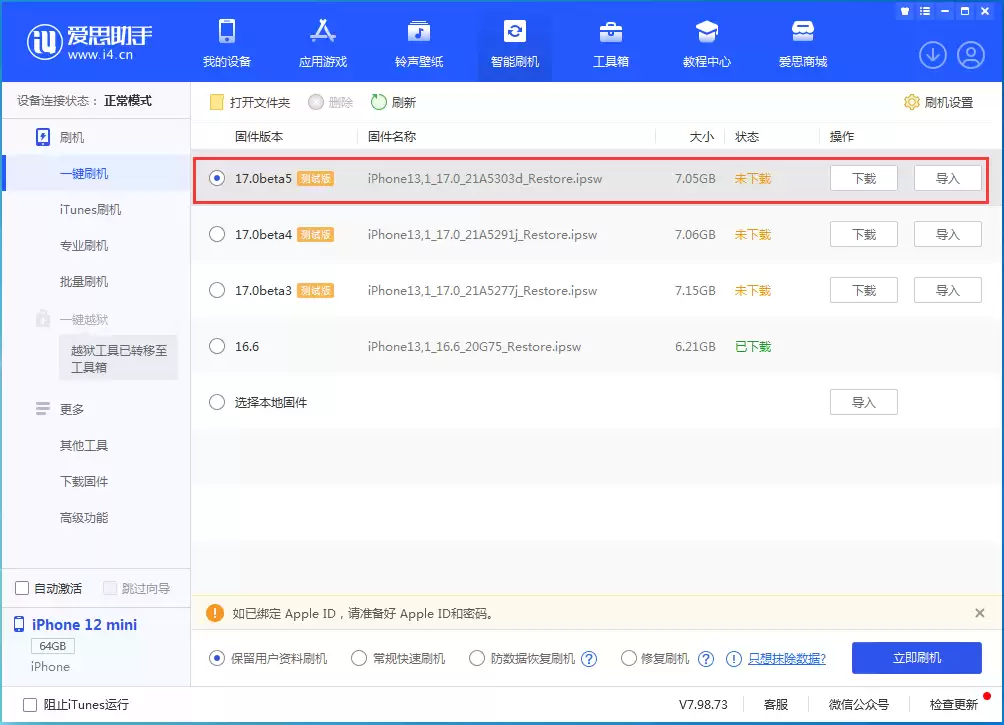This screenshot has height=725, width=1004.
Task: Click the 固件版本 column header
Action: coord(259,136)
